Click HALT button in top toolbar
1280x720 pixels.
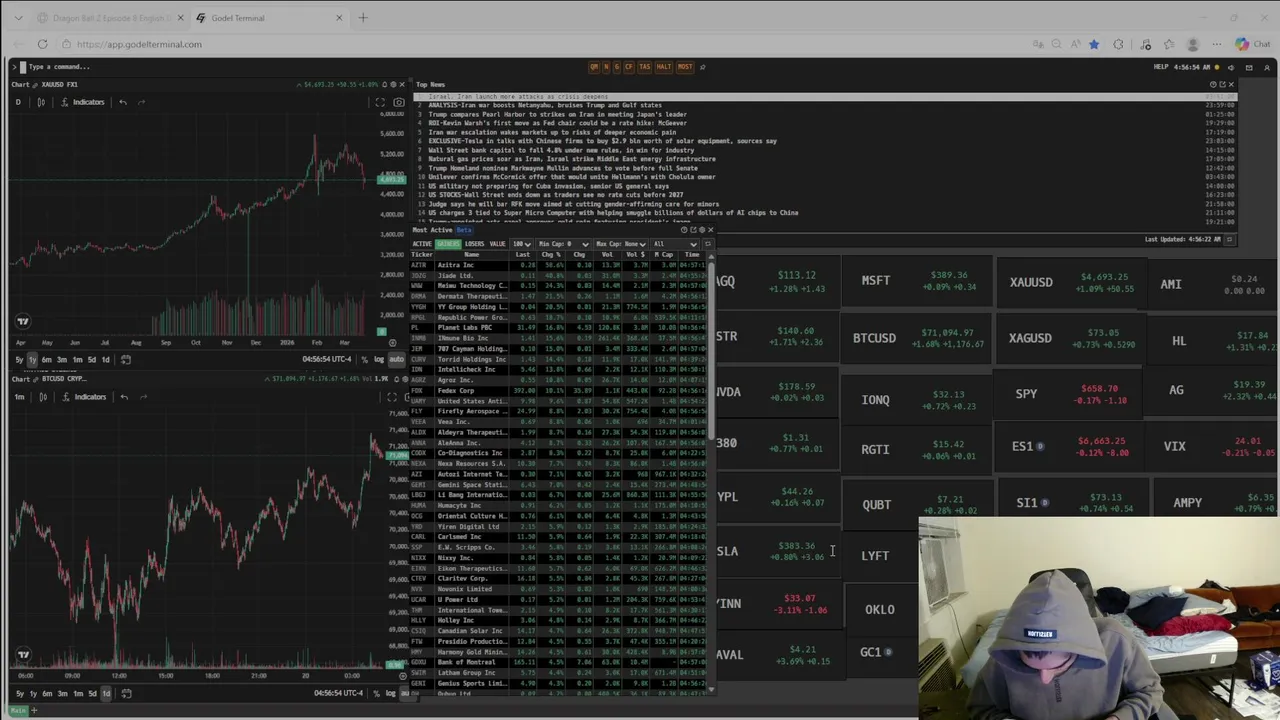click(x=664, y=67)
